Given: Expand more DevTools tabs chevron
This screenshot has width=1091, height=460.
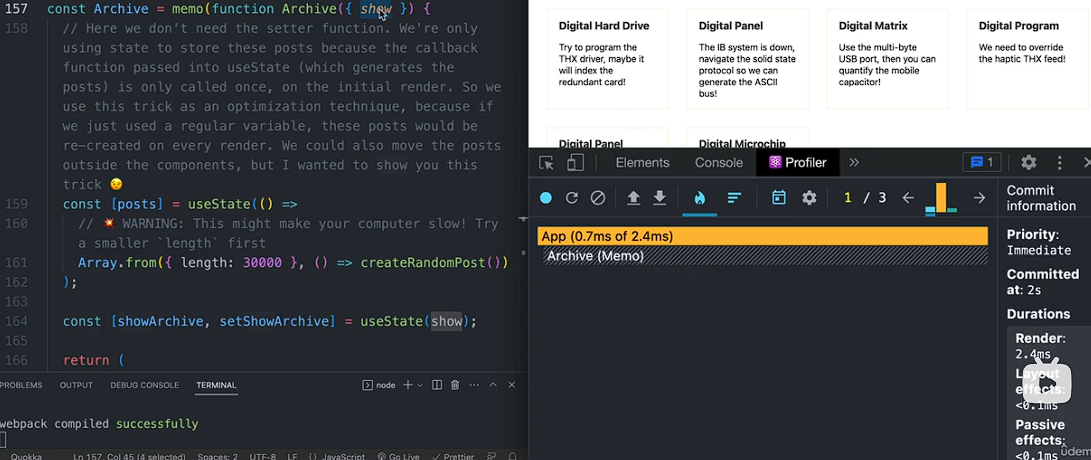Looking at the screenshot, I should [854, 163].
